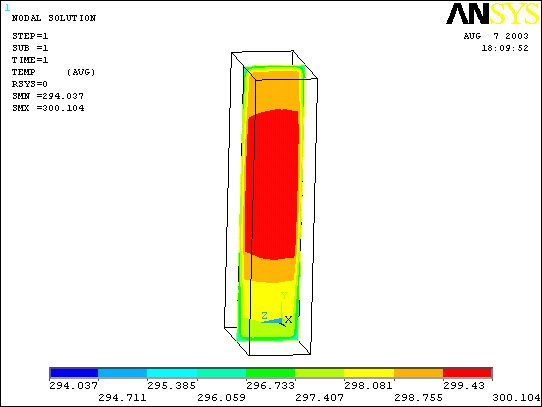Click the SMX =300.104 label
Screen dimensions: 542x407
click(48, 108)
